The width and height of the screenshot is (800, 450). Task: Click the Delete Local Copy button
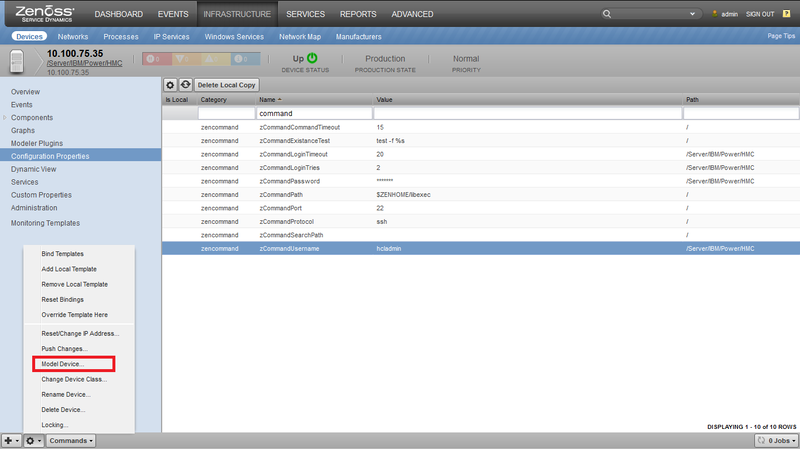click(227, 85)
